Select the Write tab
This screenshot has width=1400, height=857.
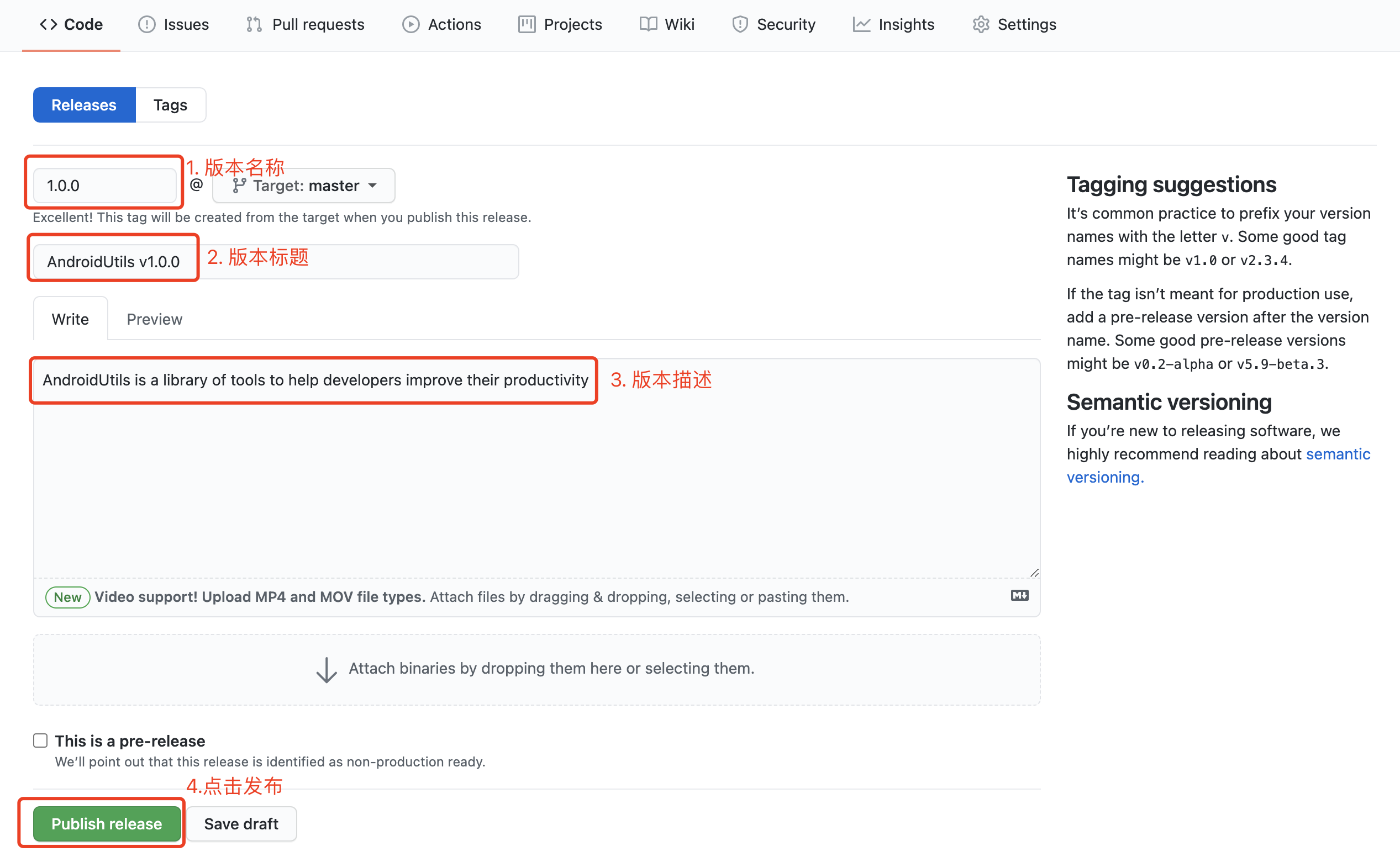pyautogui.click(x=71, y=319)
